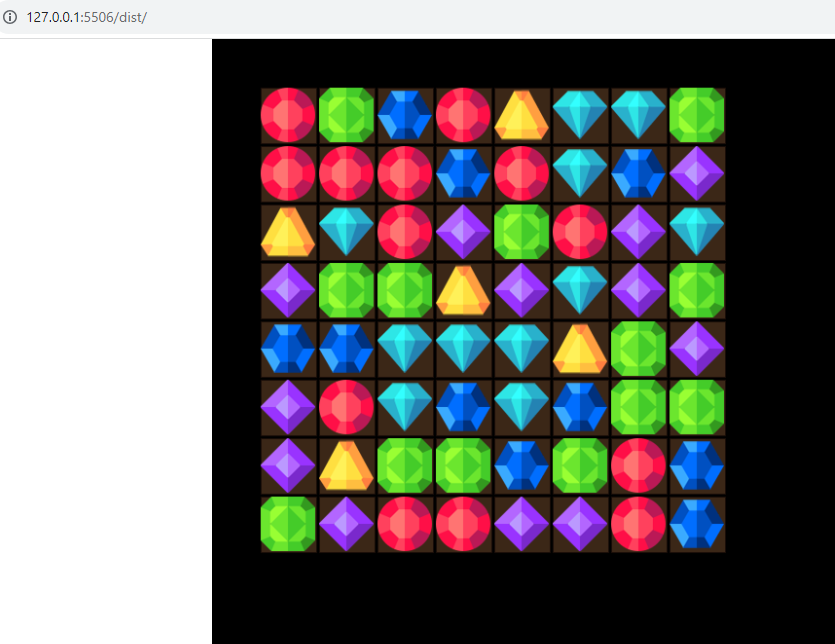Viewport: 835px width, 644px height.
Task: Choose the green octagon gem in fifth row
Action: [638, 348]
